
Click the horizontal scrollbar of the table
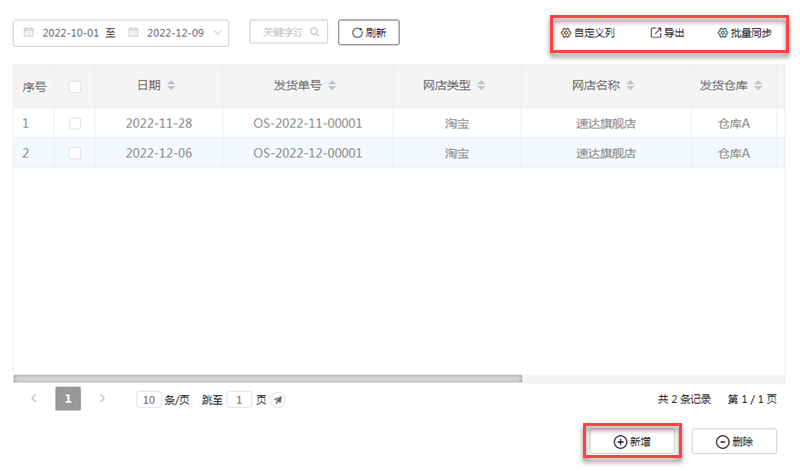(x=268, y=379)
